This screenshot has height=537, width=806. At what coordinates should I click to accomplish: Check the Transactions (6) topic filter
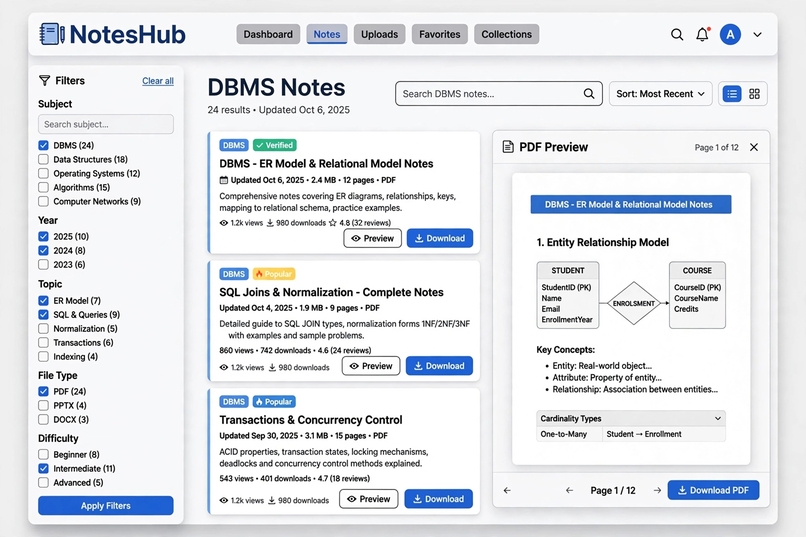[x=44, y=342]
